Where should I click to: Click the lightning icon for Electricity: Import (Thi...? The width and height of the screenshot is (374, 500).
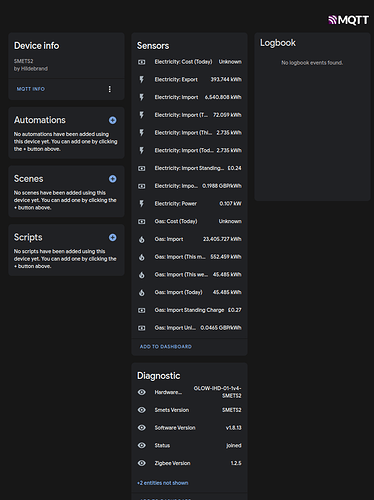tap(142, 133)
